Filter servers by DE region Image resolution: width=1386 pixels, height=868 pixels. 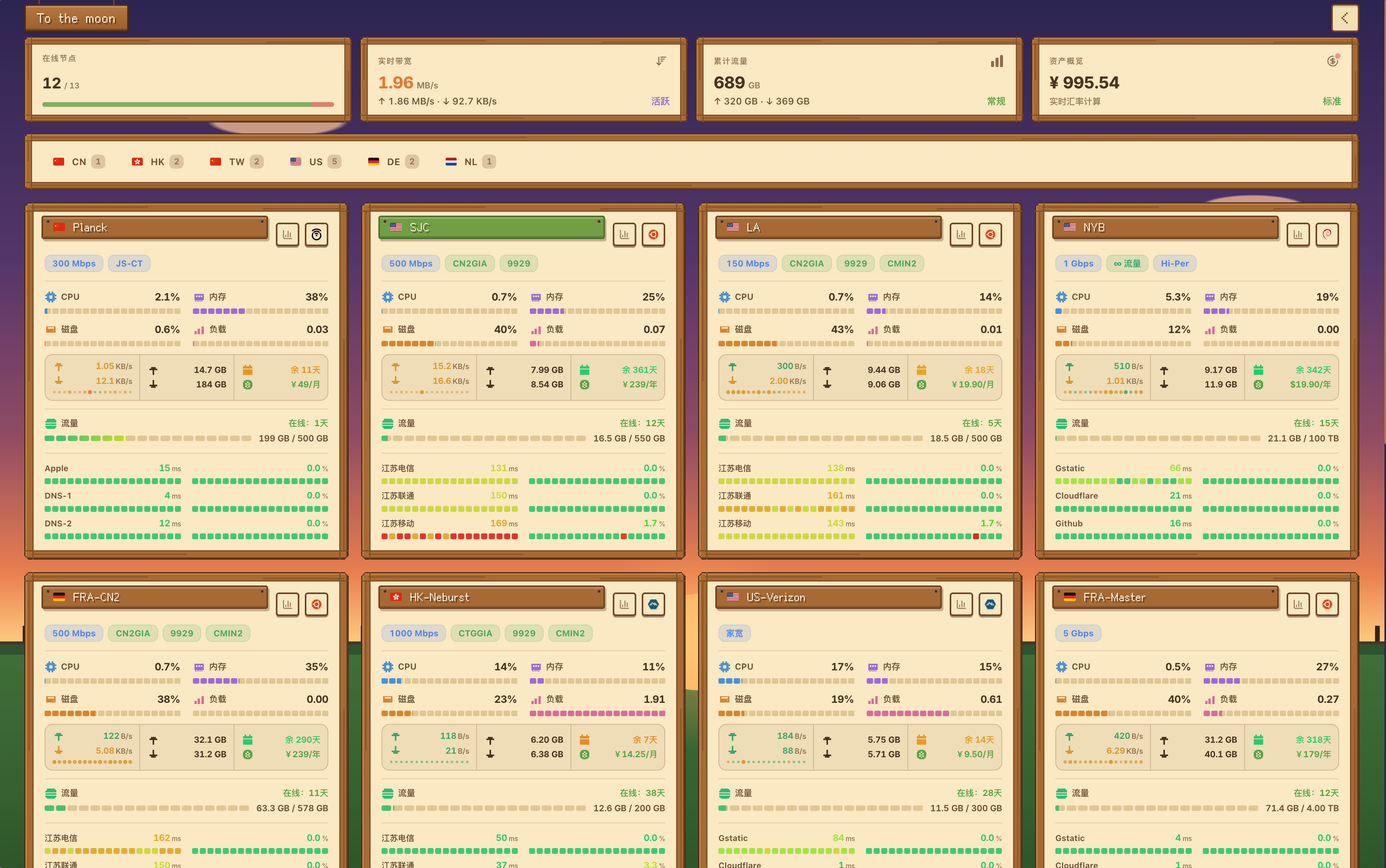(x=393, y=162)
